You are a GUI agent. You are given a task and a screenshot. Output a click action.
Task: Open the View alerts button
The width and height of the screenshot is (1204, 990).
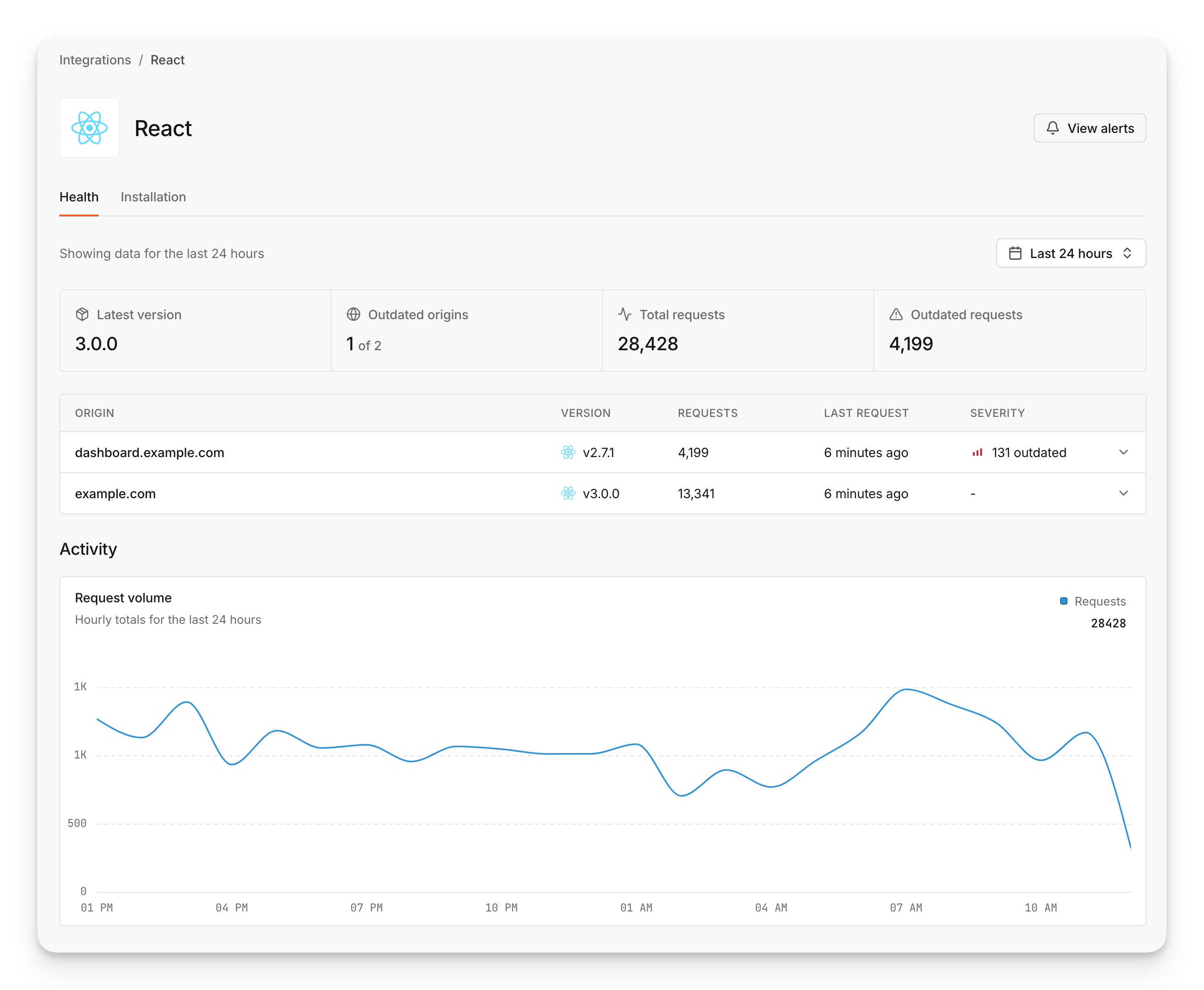point(1089,128)
